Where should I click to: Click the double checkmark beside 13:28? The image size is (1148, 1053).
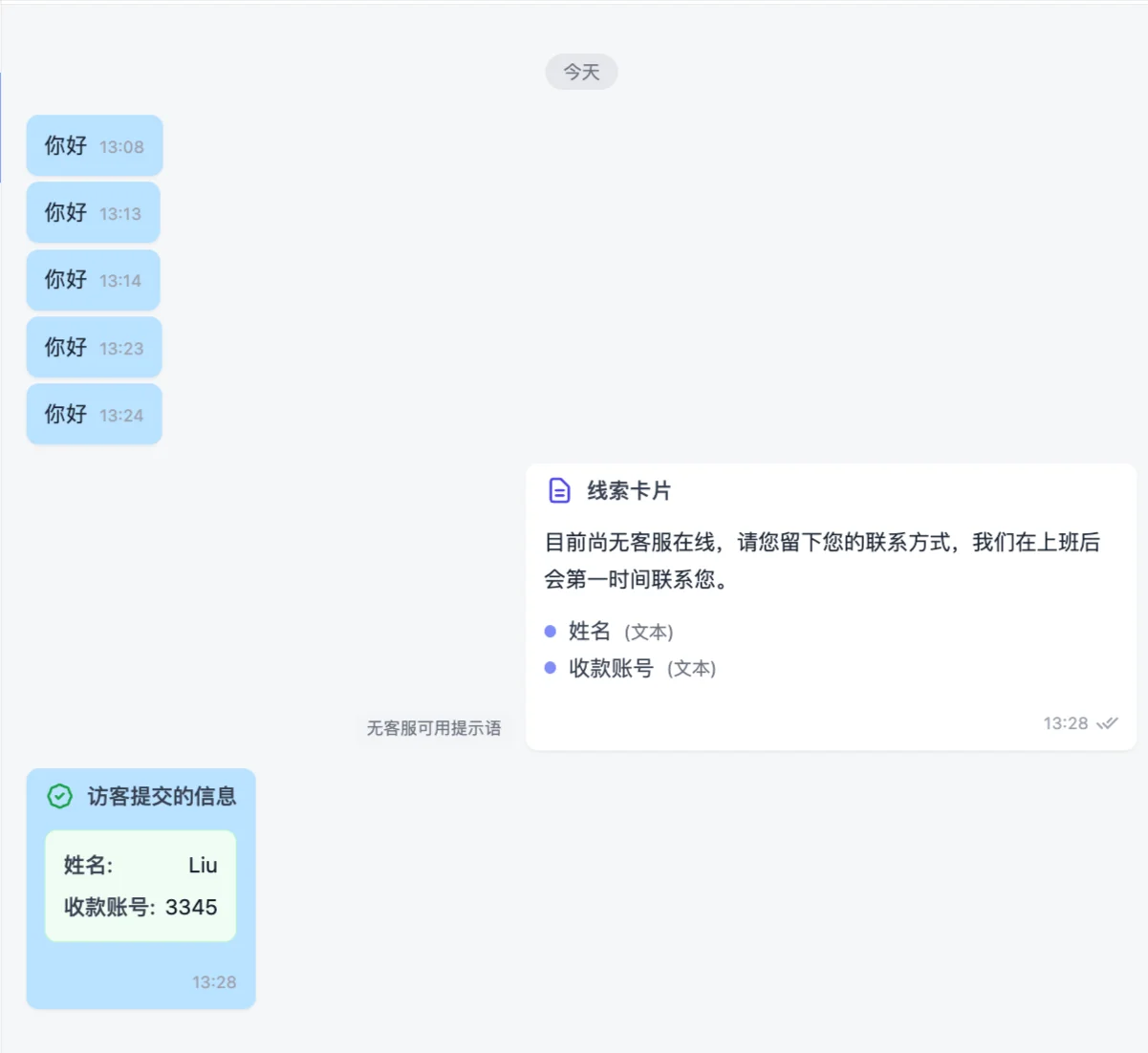[1106, 723]
